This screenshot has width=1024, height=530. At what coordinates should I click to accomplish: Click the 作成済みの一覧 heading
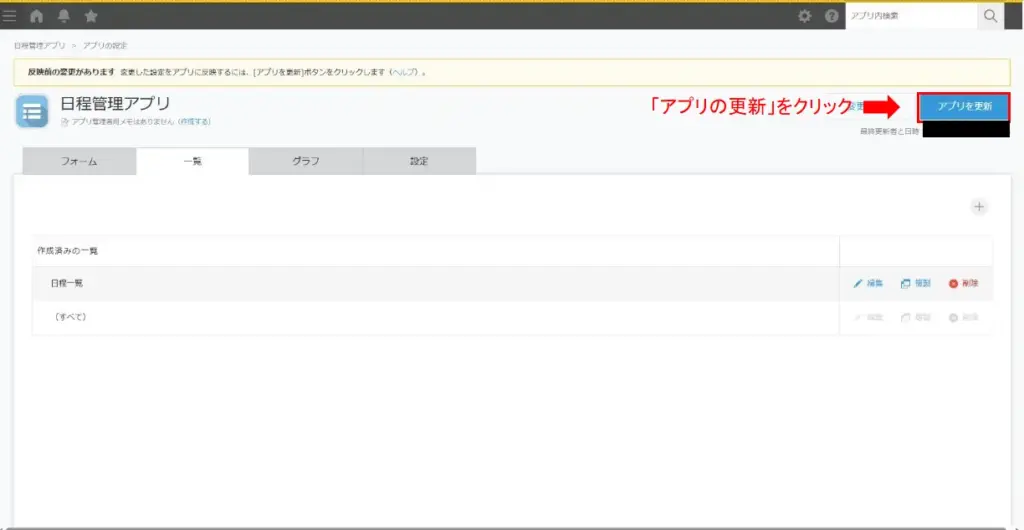coord(68,251)
